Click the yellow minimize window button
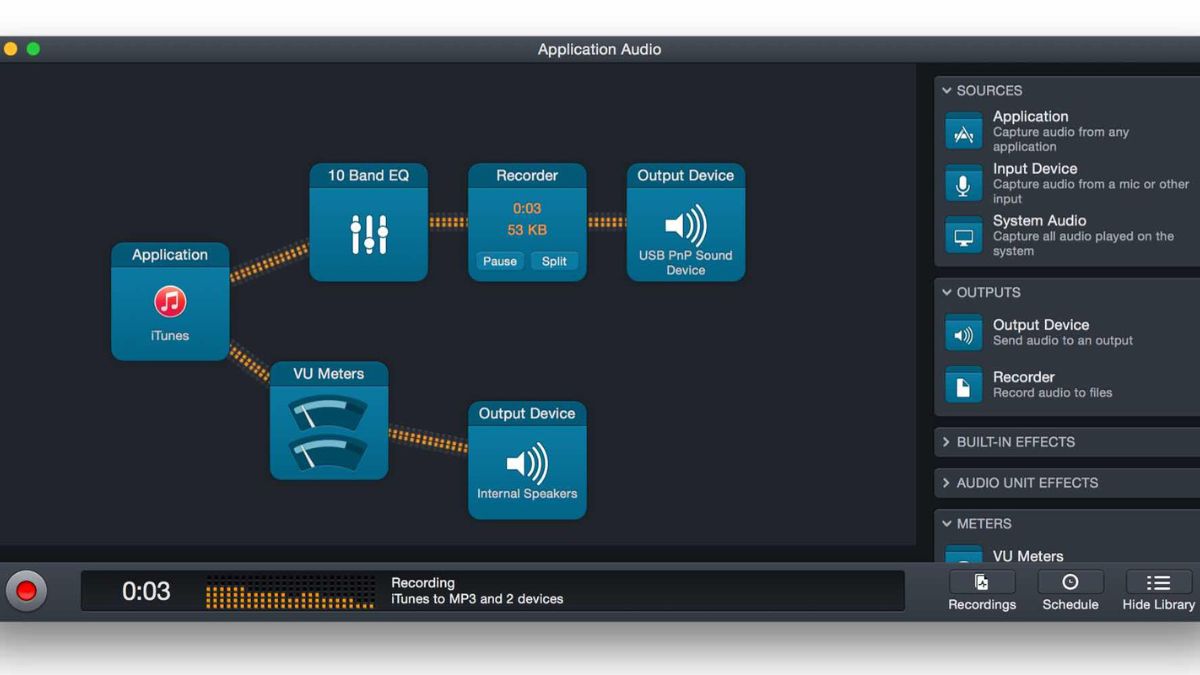The image size is (1200, 675). (10, 48)
